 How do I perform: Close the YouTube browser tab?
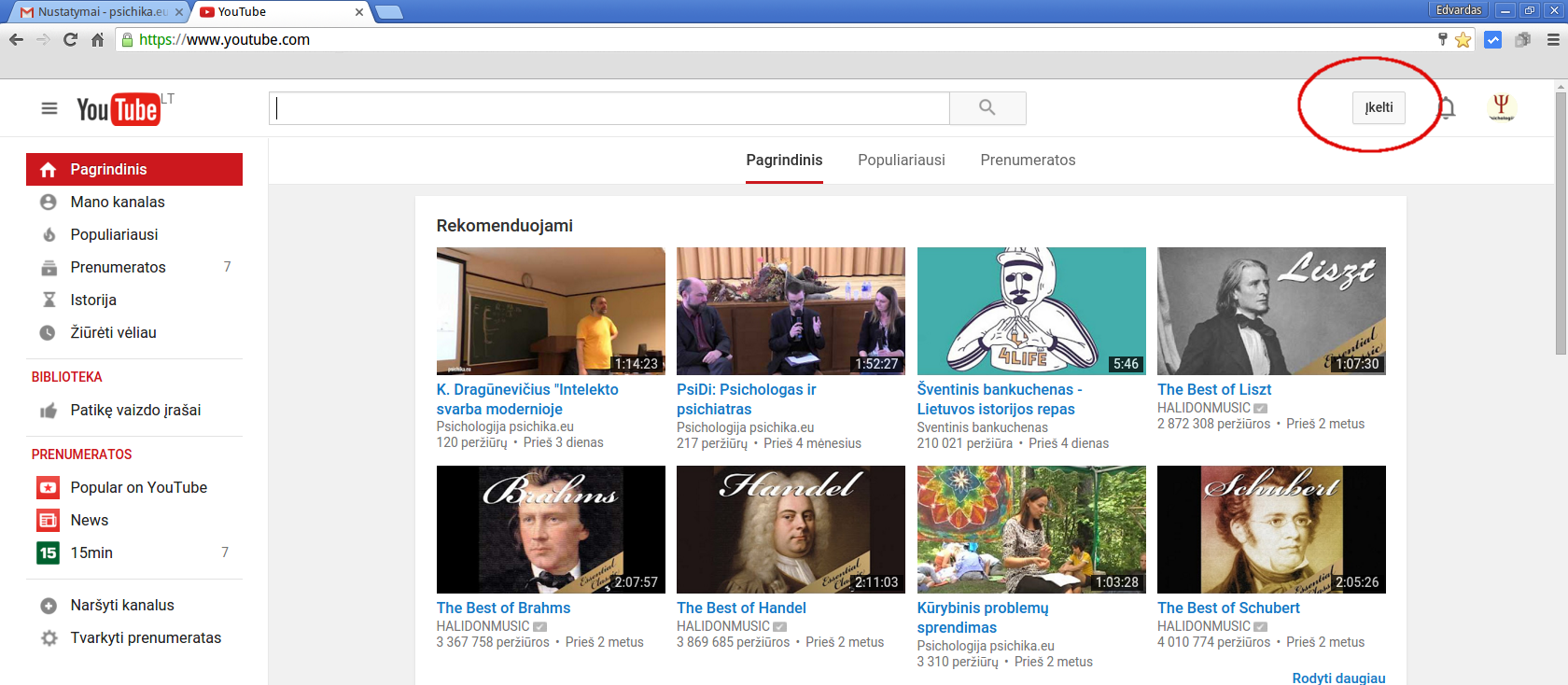click(x=359, y=12)
